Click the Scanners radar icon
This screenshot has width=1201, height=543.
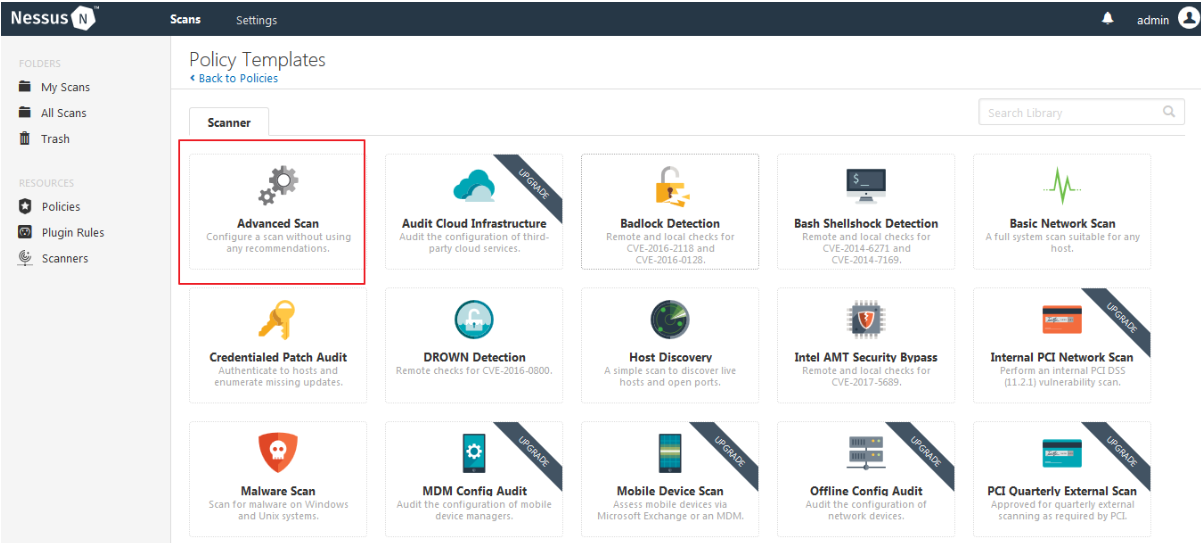pos(25,258)
